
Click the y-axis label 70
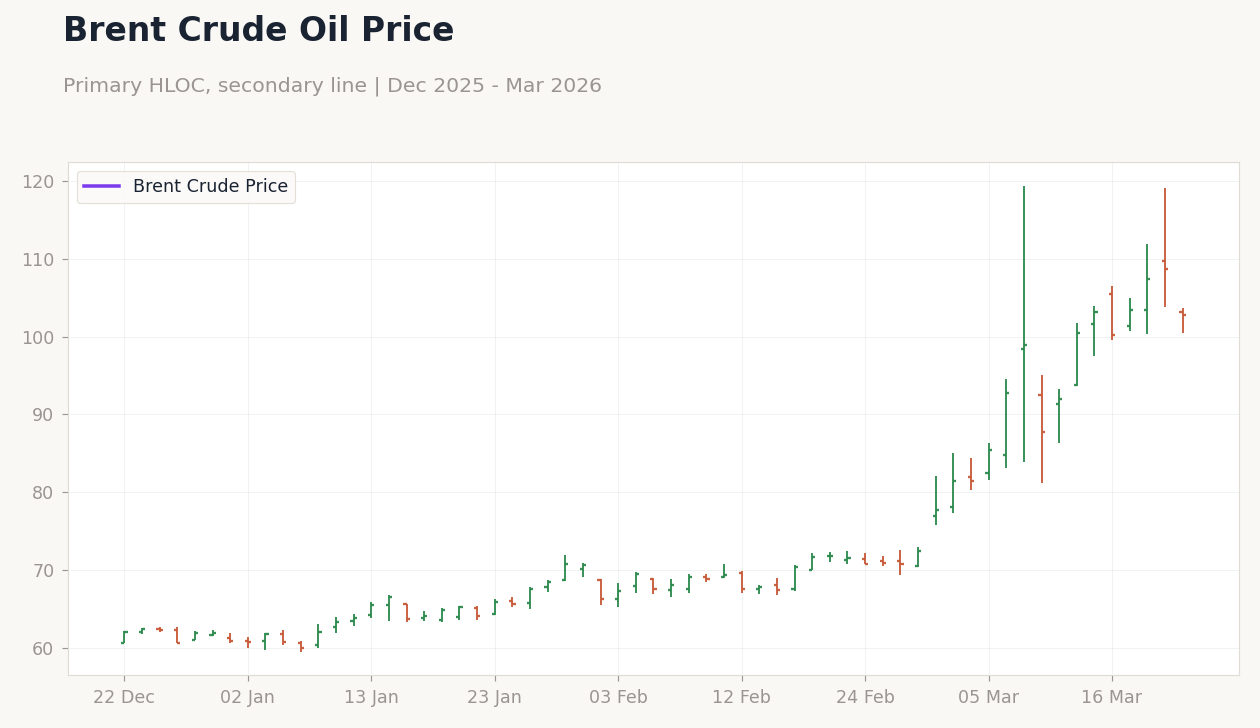pyautogui.click(x=42, y=571)
